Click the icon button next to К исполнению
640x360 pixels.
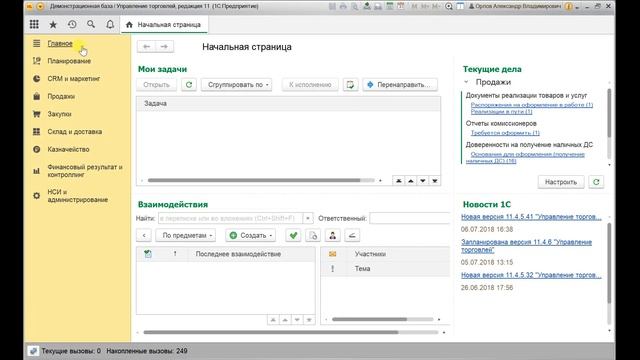coord(350,84)
